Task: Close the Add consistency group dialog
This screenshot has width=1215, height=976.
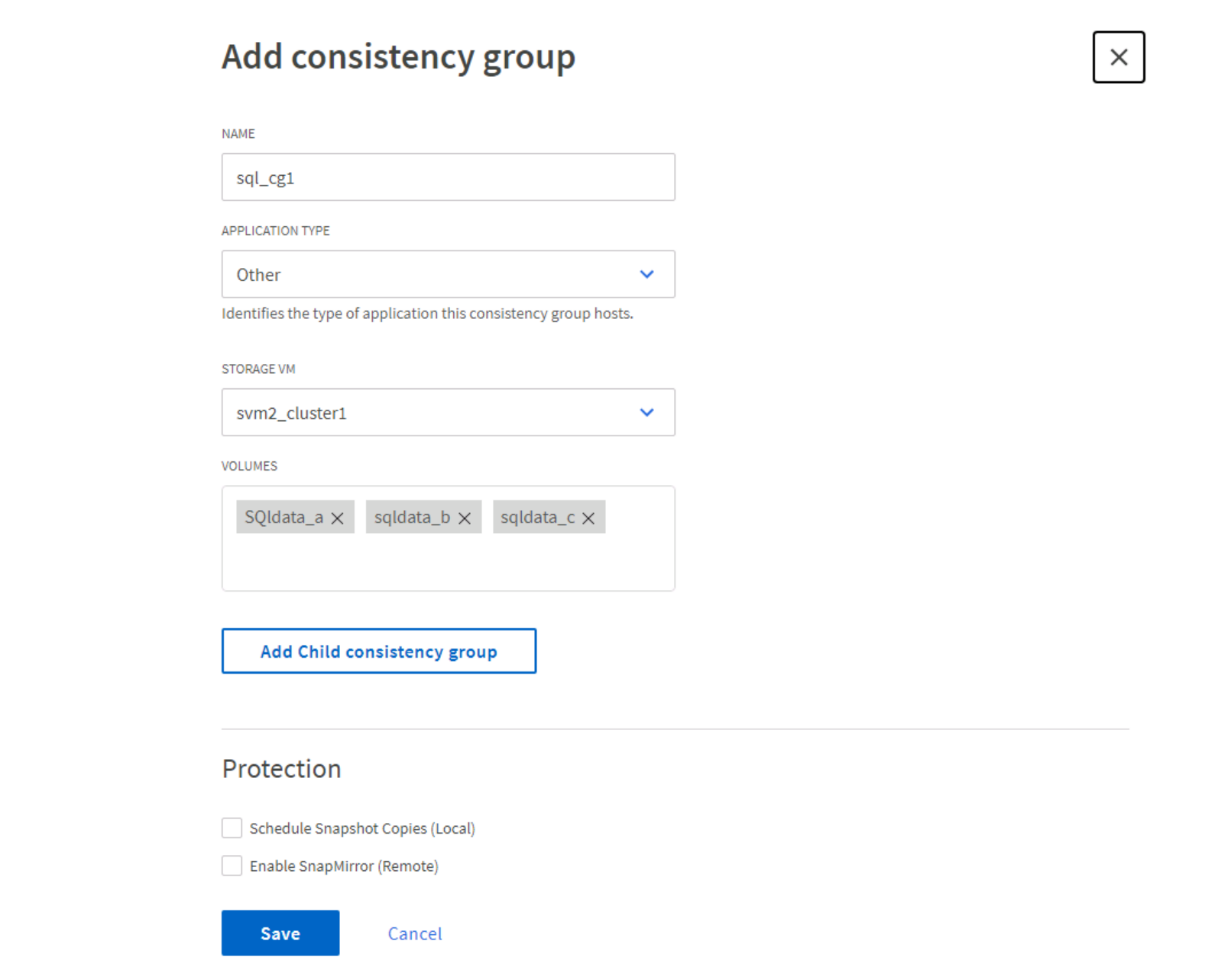Action: click(1119, 57)
